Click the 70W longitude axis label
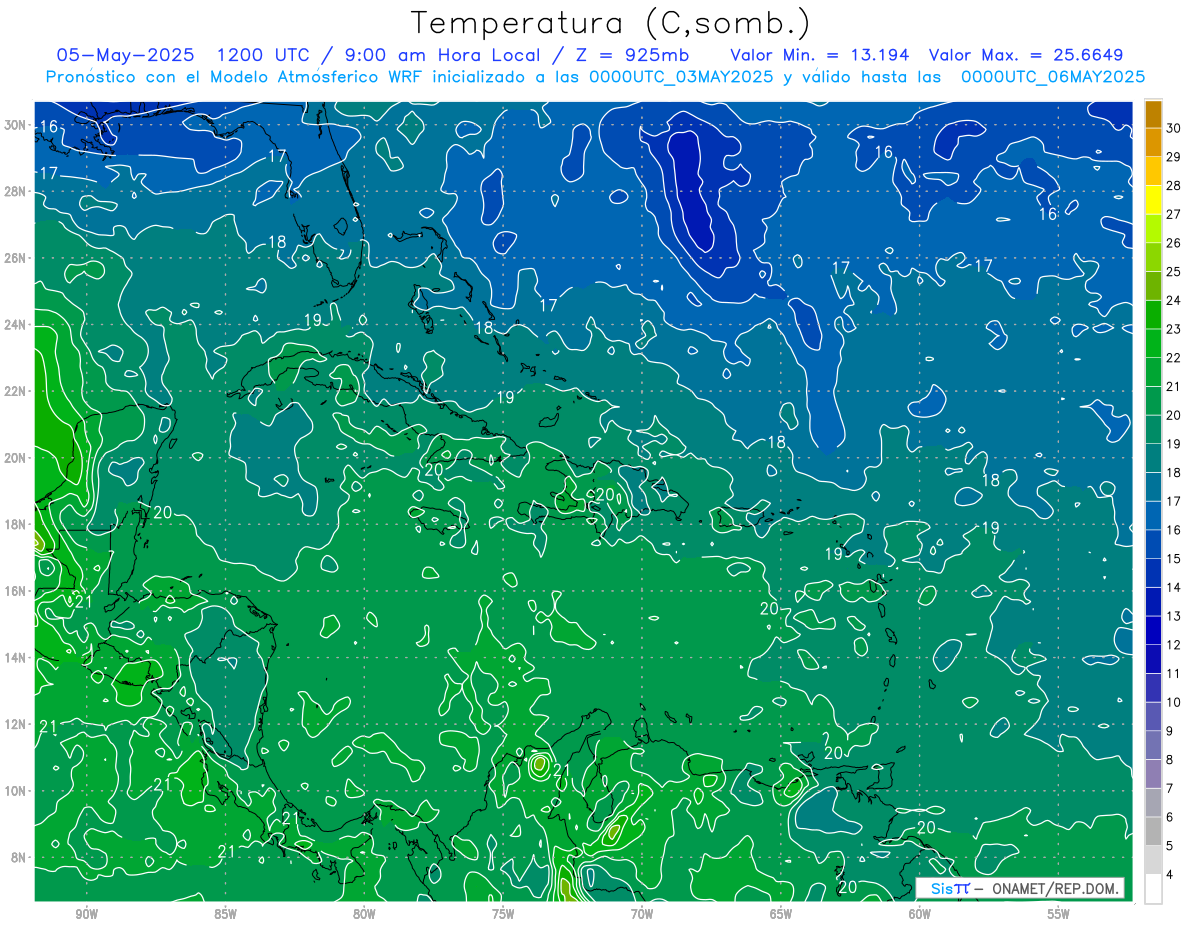Screen dimensions: 1200x927 tap(642, 914)
